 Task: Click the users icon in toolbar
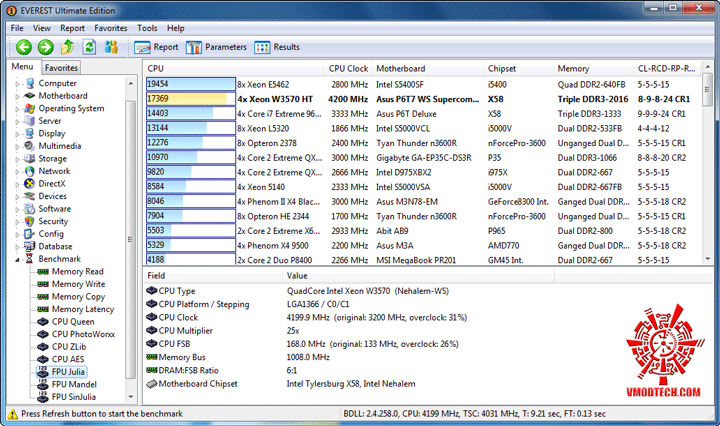point(111,47)
